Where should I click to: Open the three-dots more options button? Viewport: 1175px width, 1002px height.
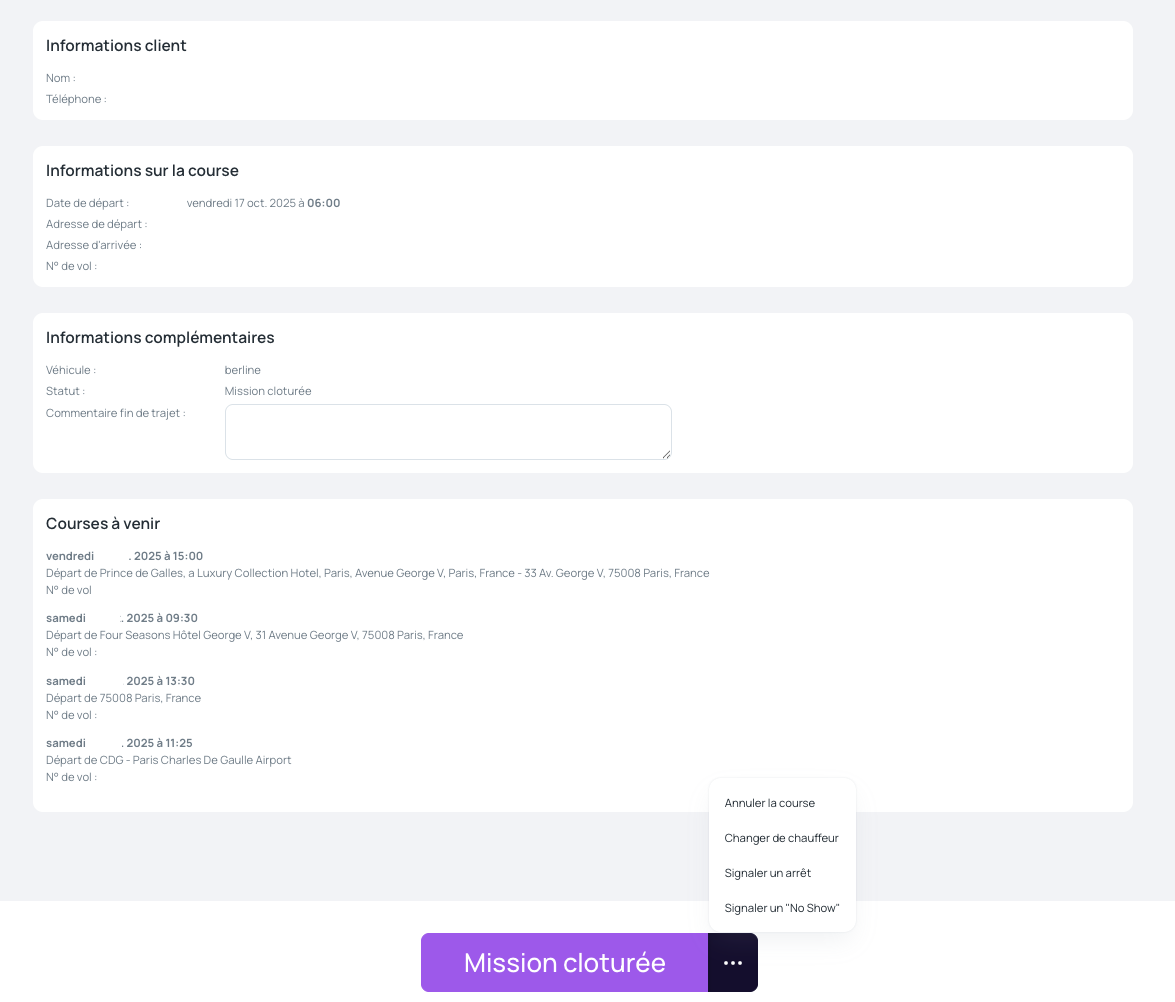pyautogui.click(x=733, y=963)
